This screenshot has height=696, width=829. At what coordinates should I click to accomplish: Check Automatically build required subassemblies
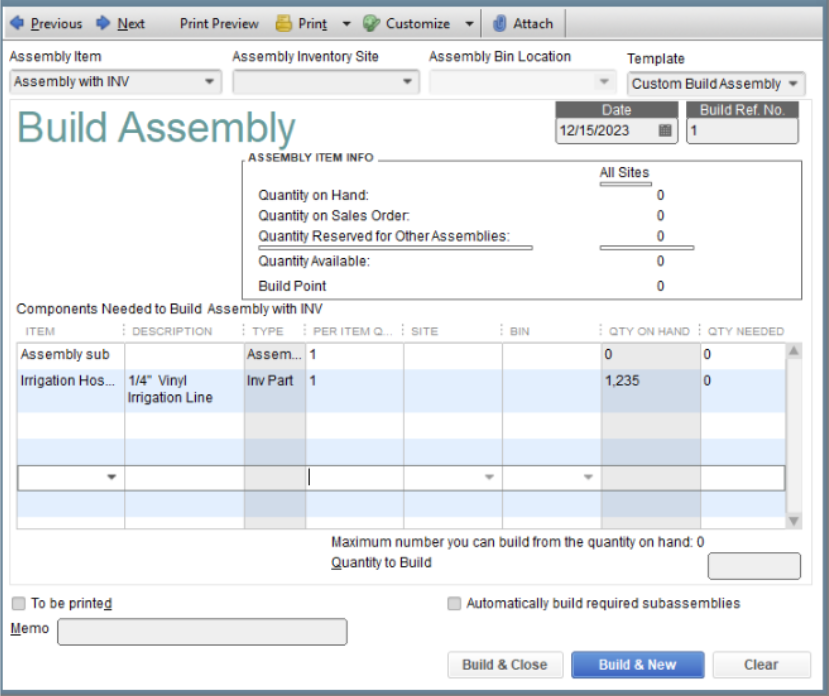tap(454, 603)
